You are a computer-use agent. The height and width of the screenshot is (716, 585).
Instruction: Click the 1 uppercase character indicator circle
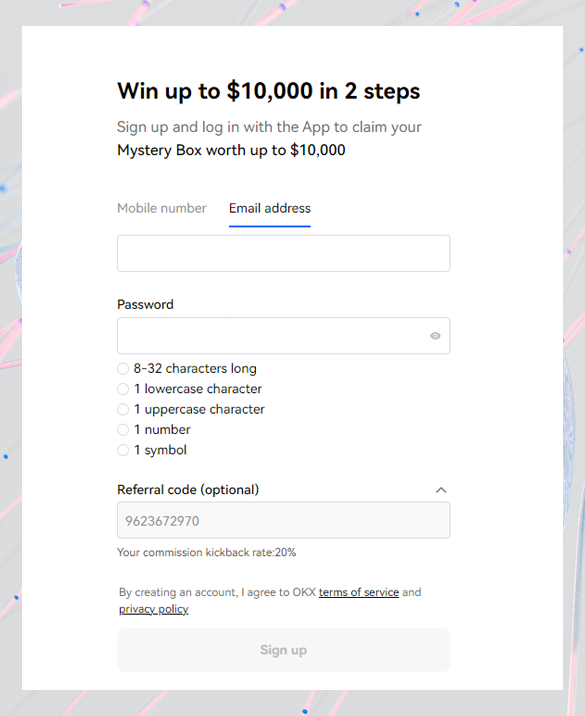tap(123, 410)
